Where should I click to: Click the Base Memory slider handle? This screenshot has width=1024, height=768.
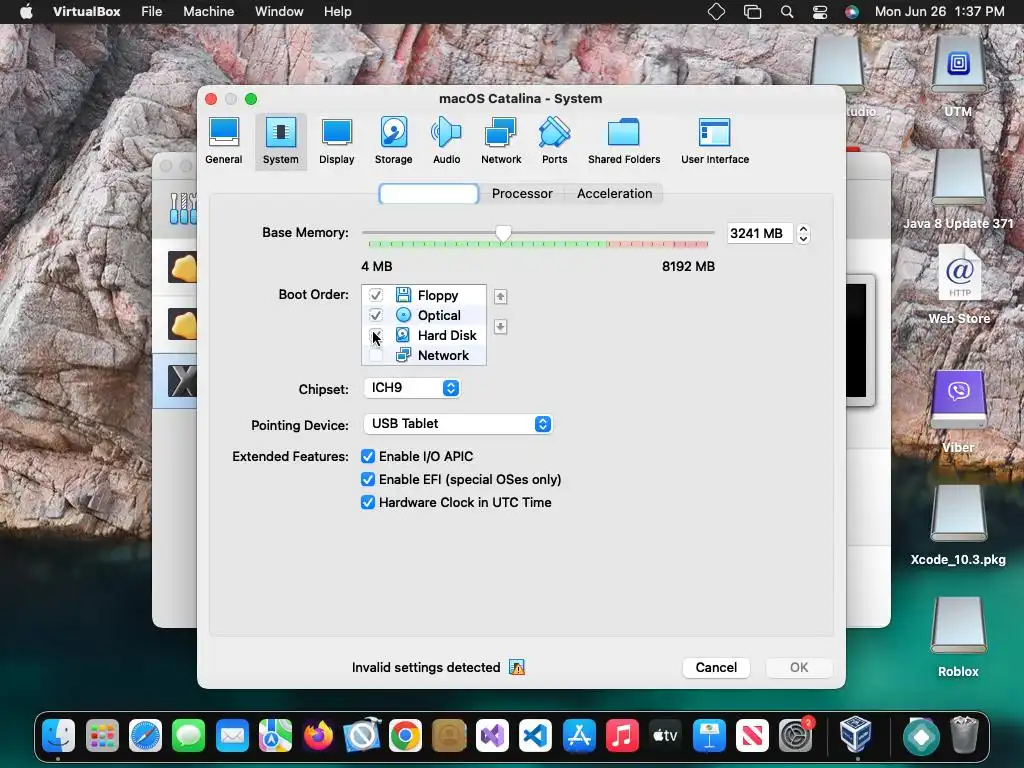tap(503, 233)
